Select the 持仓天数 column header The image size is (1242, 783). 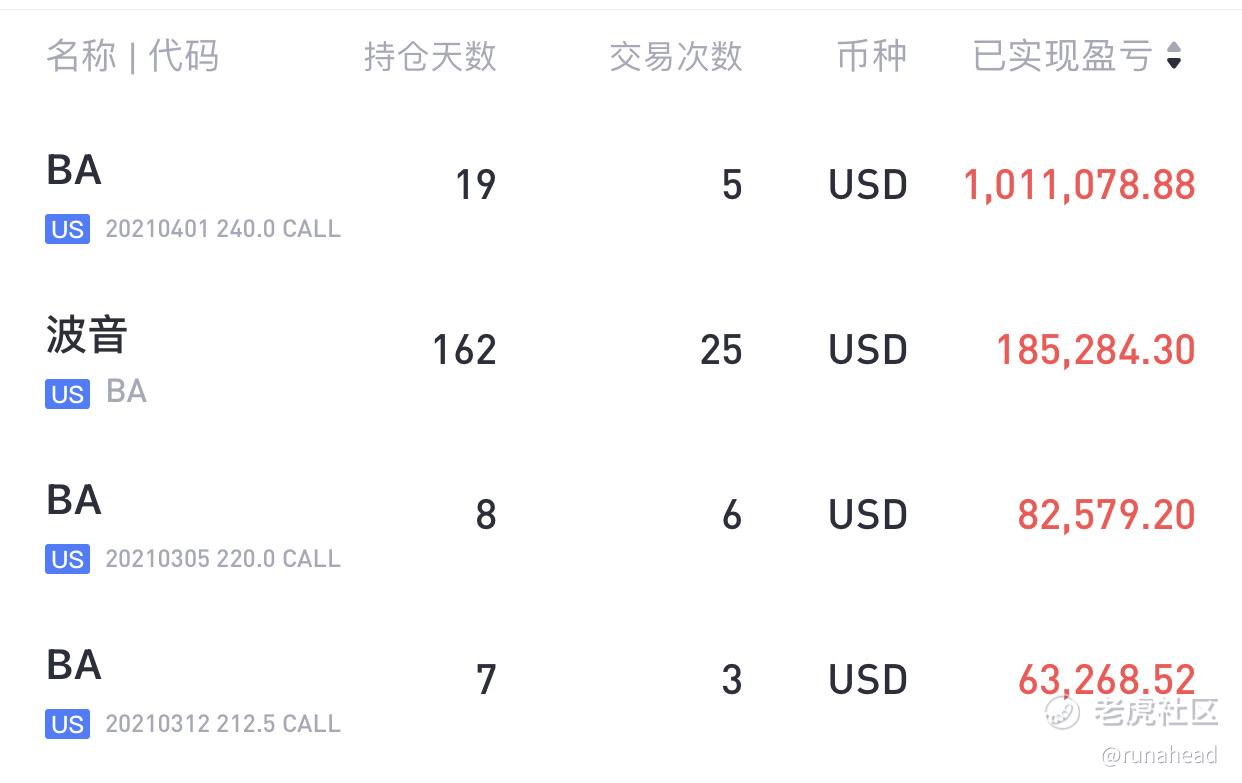coord(430,56)
